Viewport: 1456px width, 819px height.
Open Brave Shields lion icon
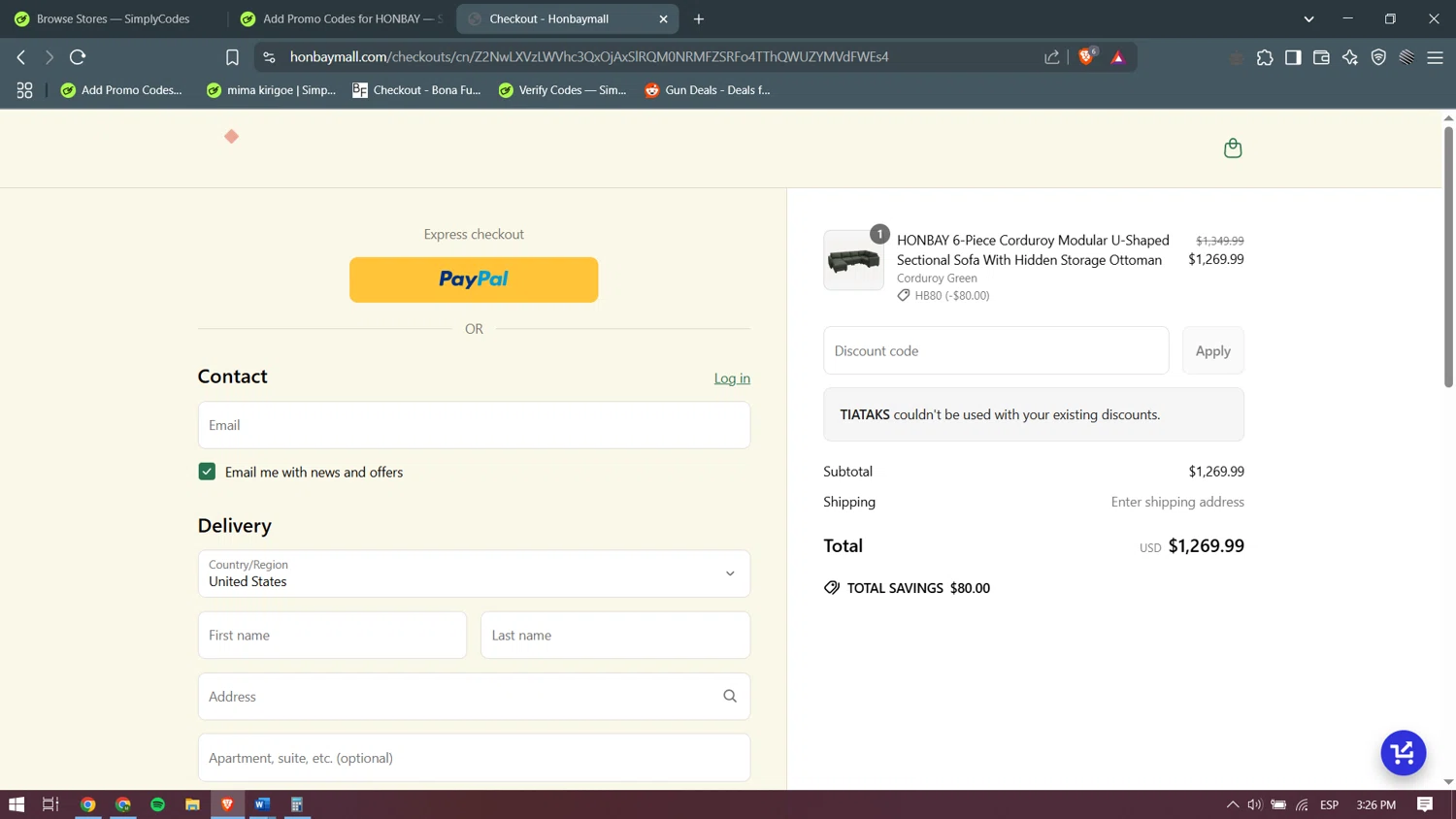pos(1086,56)
